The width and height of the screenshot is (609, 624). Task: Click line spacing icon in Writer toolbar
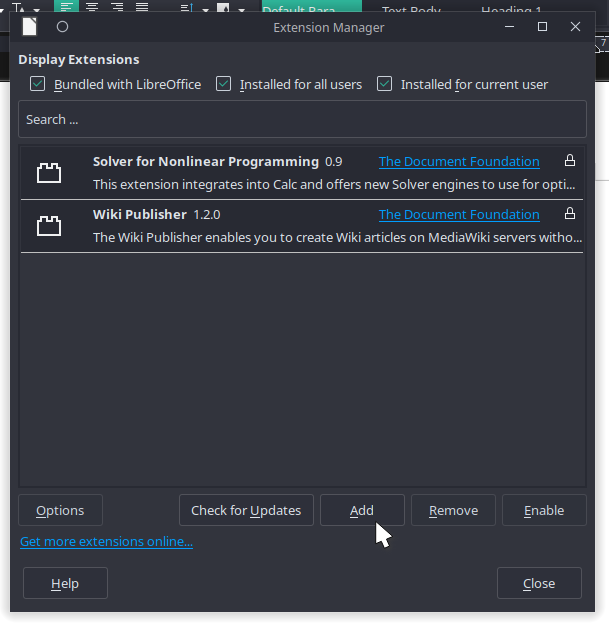click(x=187, y=7)
